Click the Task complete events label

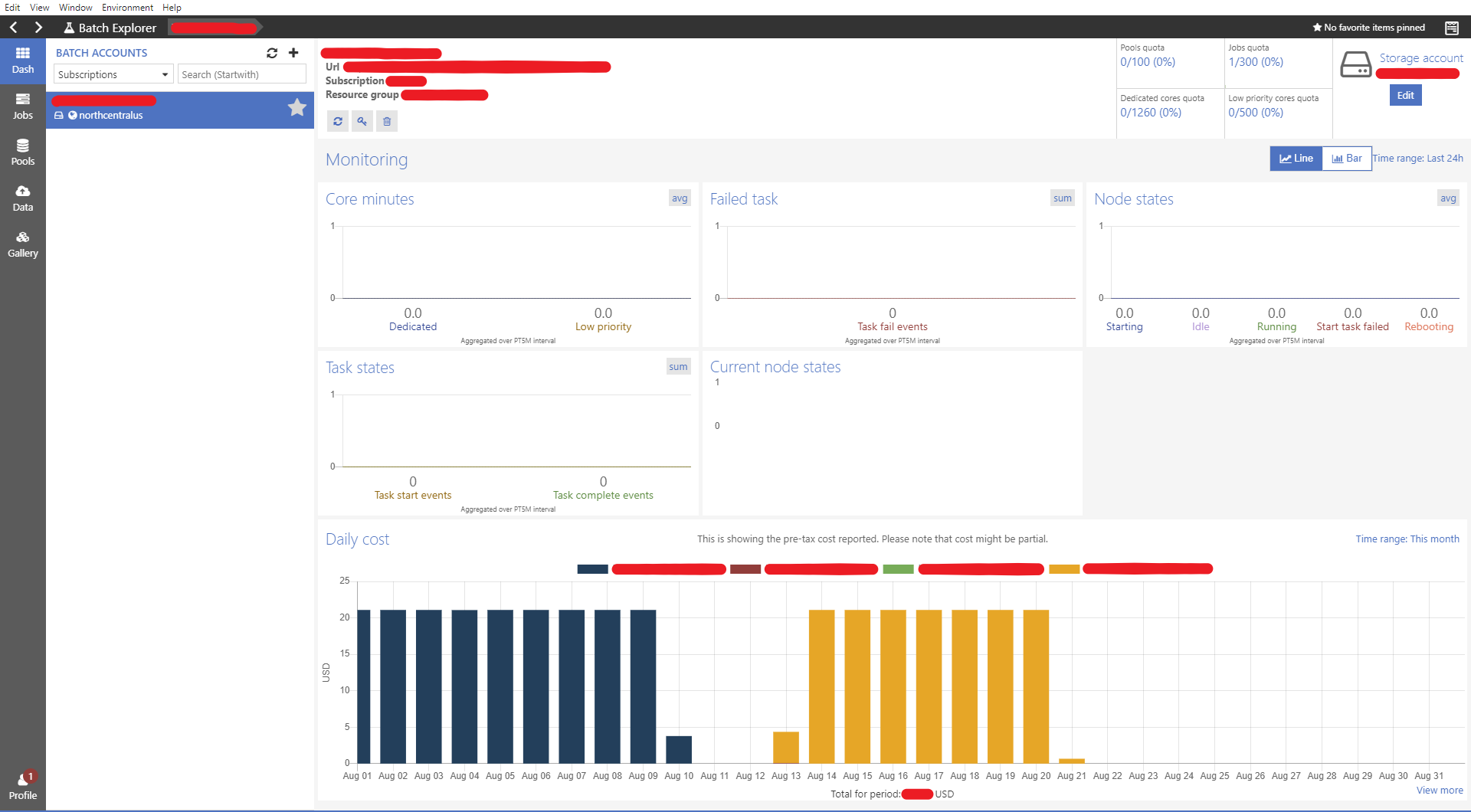[603, 496]
